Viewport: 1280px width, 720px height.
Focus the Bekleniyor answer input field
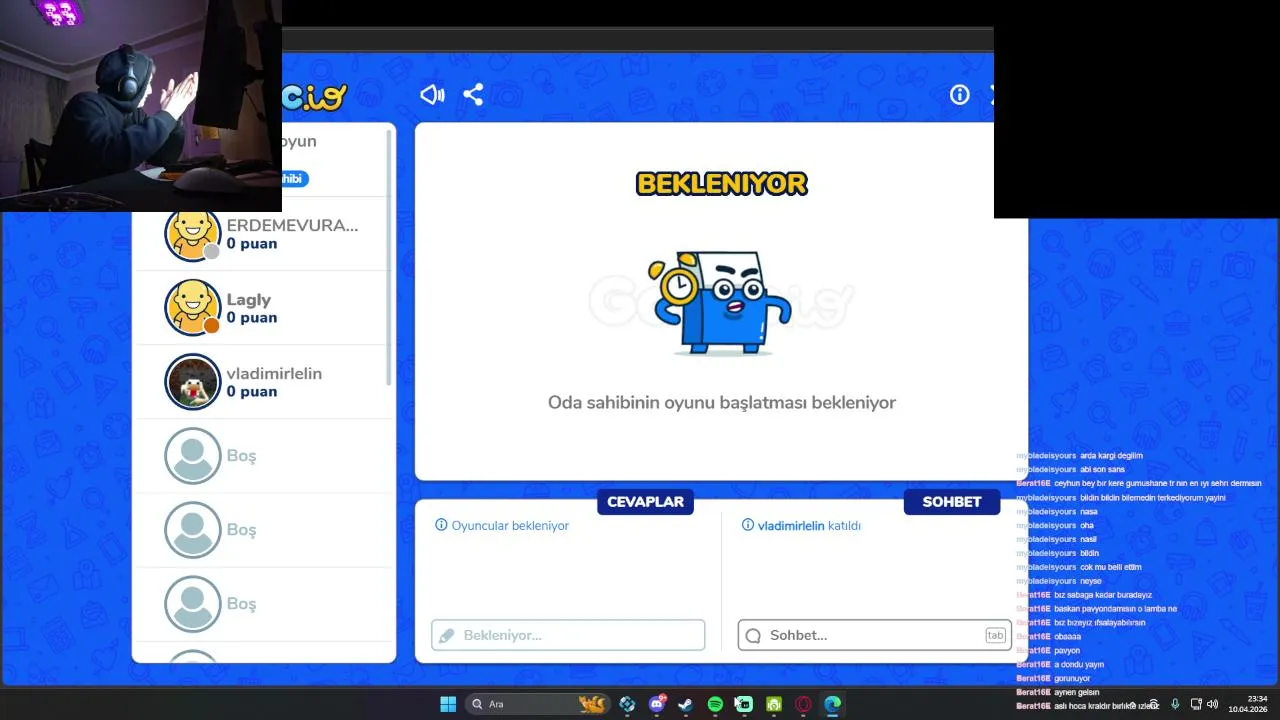(568, 635)
